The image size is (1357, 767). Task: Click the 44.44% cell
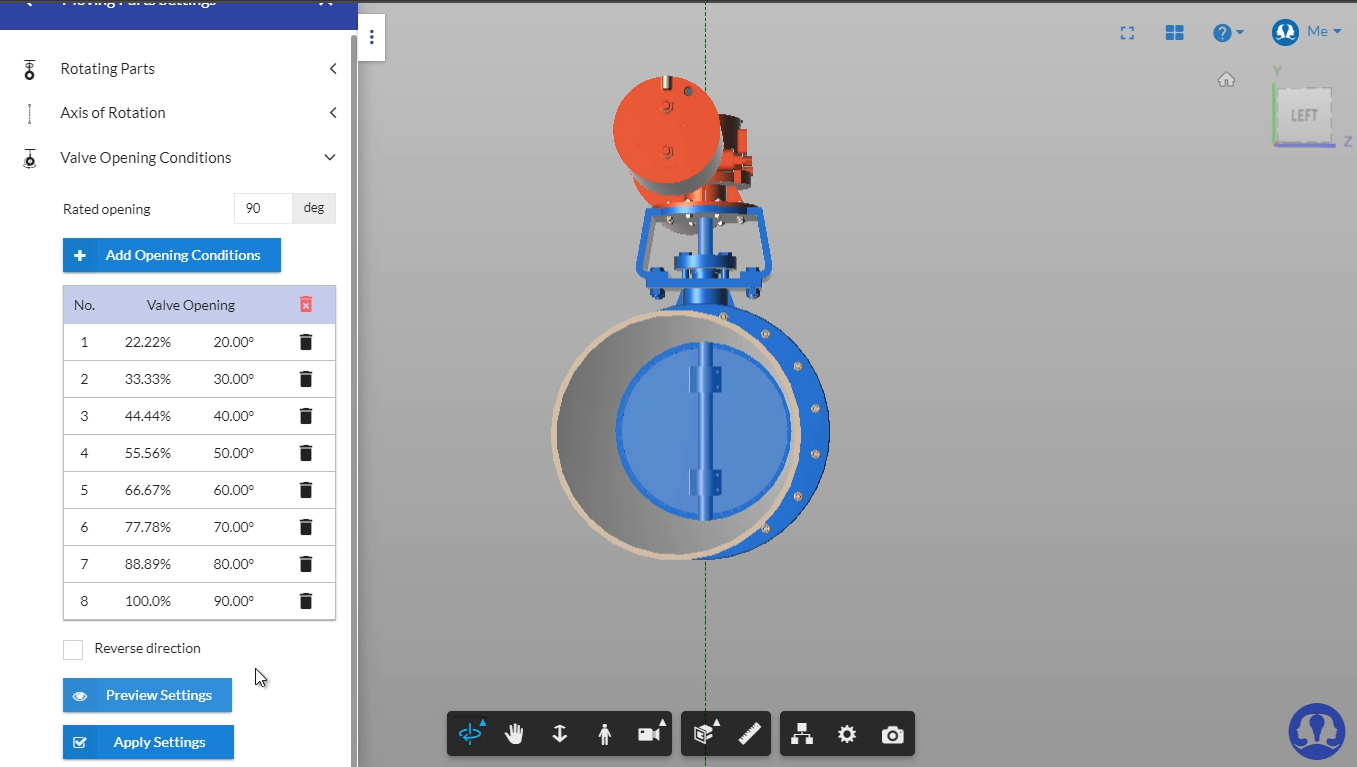tap(148, 416)
